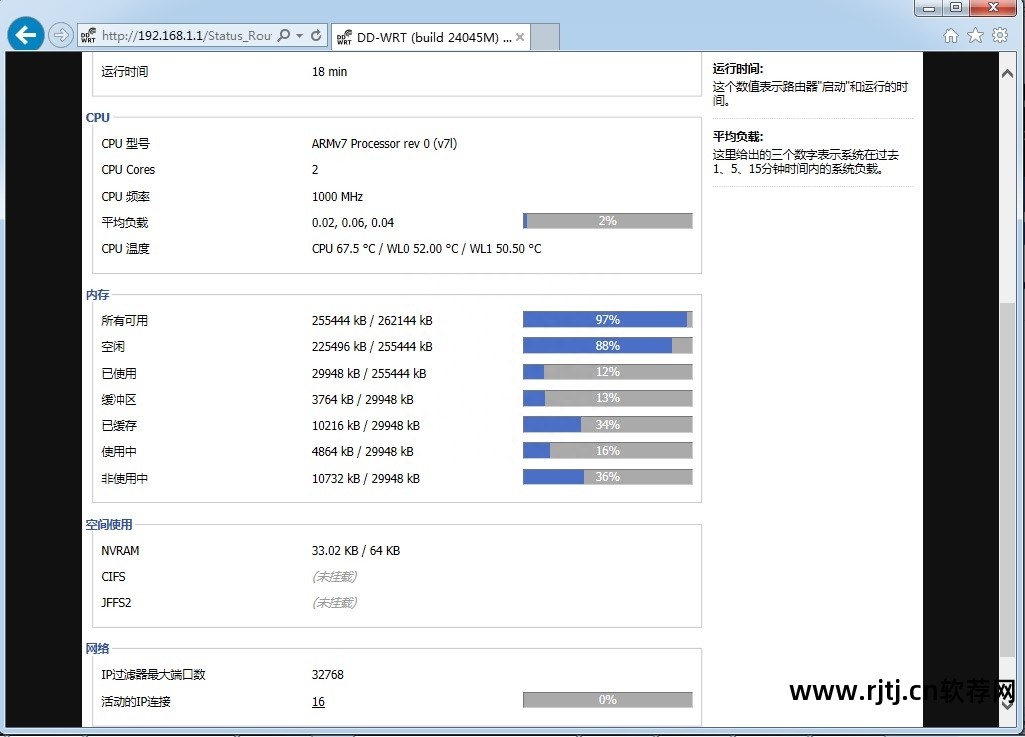This screenshot has width=1025, height=737.
Task: Click the 0% active IP connections bar
Action: [607, 700]
